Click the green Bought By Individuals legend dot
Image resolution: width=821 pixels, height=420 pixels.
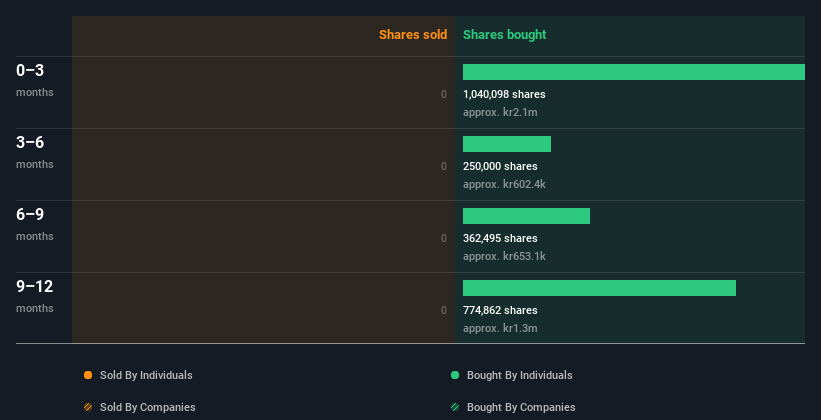point(455,375)
